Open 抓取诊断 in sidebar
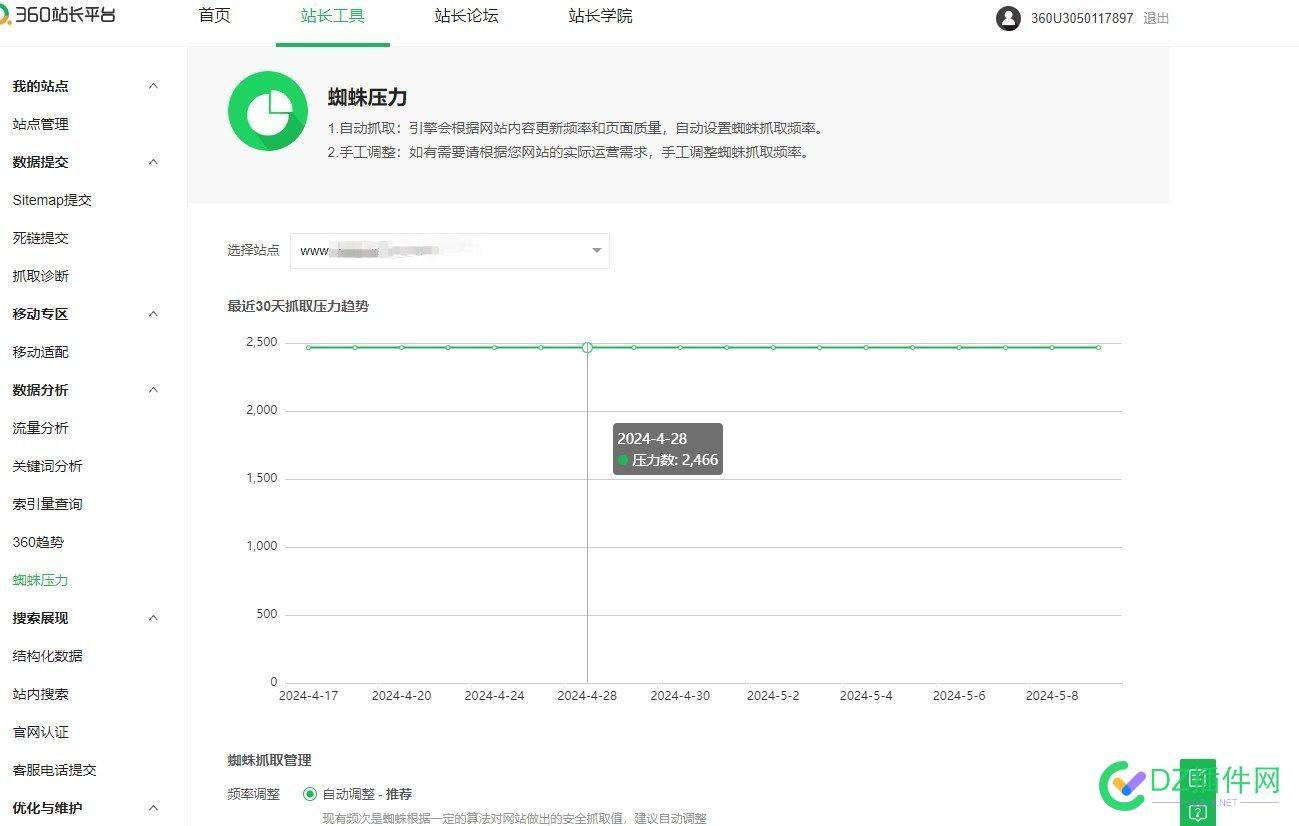 click(41, 276)
